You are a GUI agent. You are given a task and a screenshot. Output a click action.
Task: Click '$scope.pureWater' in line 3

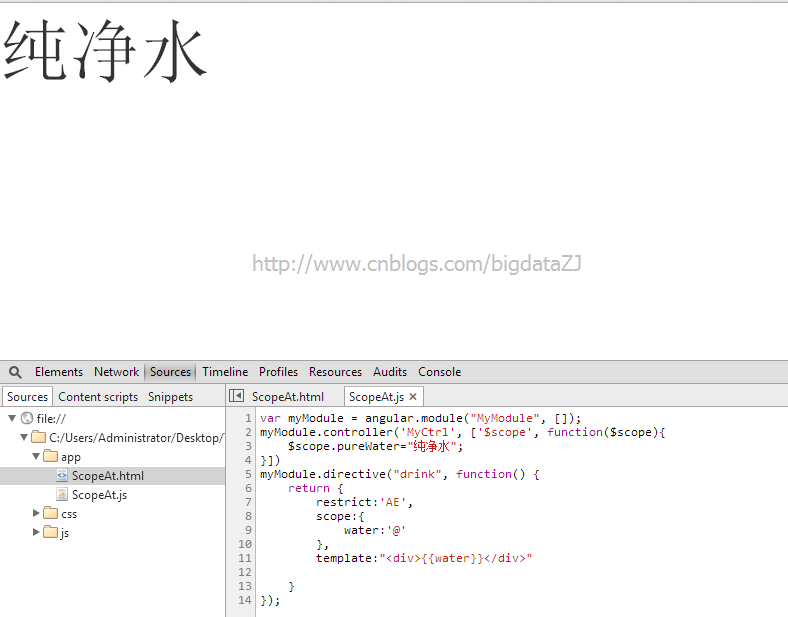point(344,446)
